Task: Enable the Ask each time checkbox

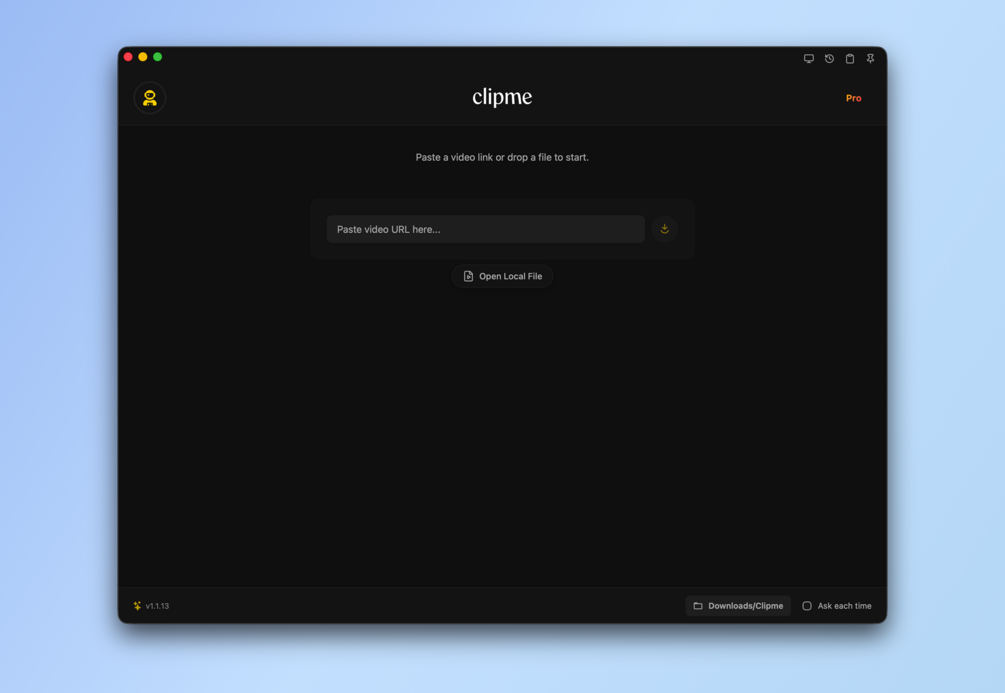Action: click(x=807, y=606)
